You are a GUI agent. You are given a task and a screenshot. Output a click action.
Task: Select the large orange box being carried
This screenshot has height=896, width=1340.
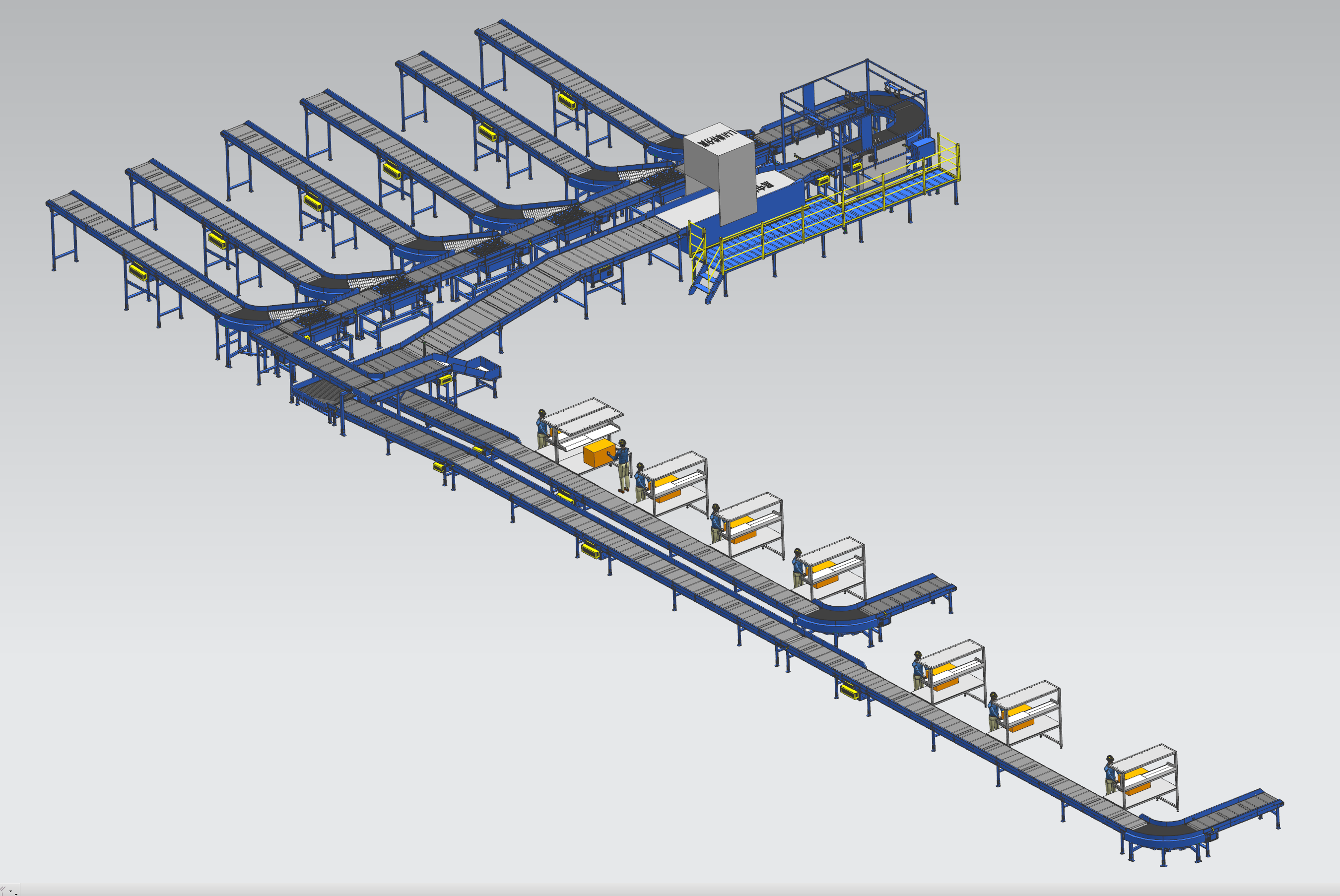coord(599,452)
